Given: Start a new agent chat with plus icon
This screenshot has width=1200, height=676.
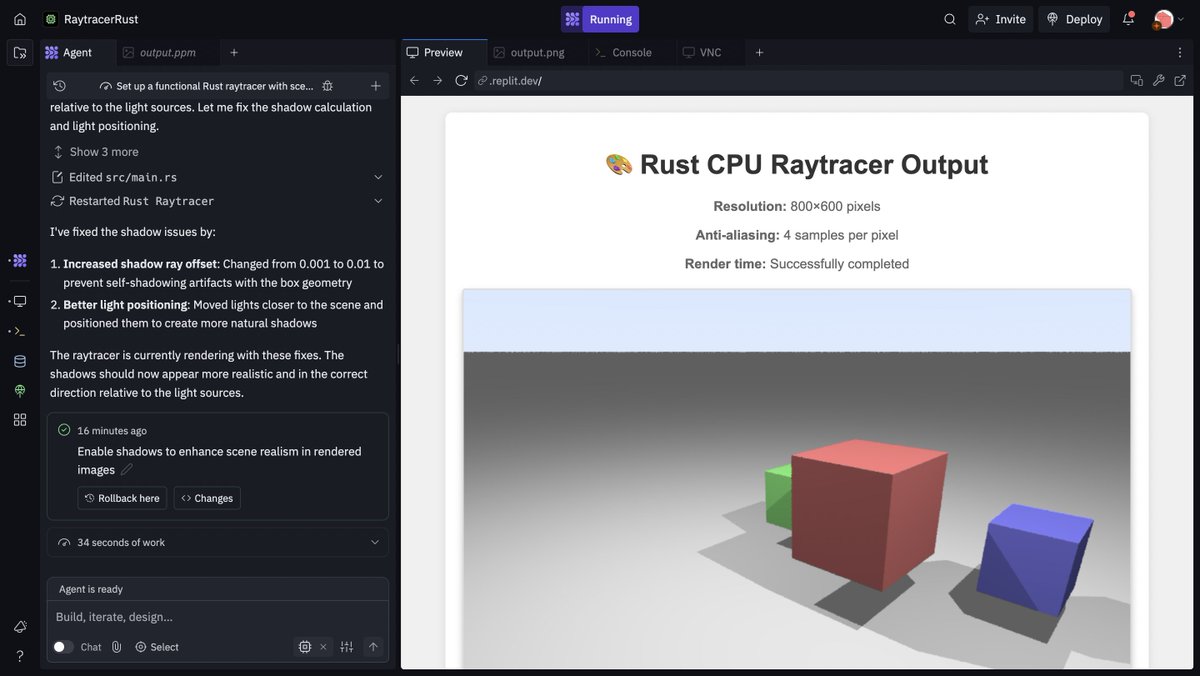Looking at the screenshot, I should pos(375,86).
